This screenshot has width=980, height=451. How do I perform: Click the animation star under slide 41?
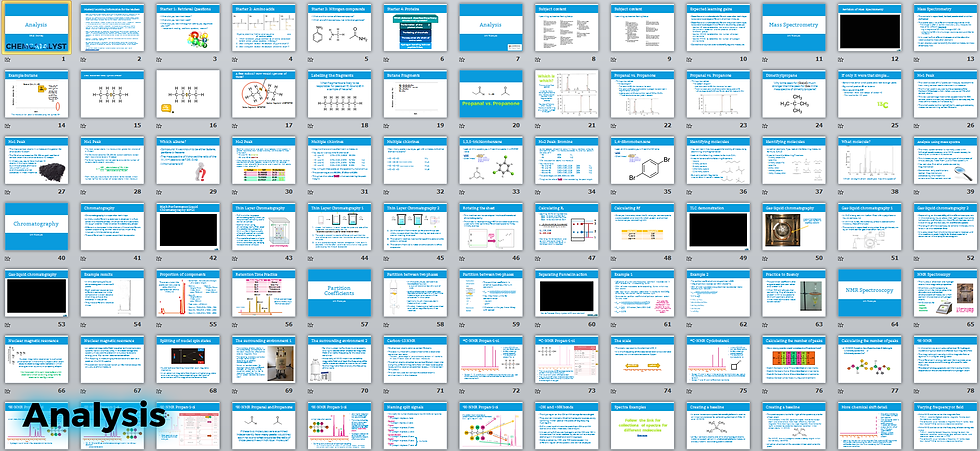[x=82, y=257]
